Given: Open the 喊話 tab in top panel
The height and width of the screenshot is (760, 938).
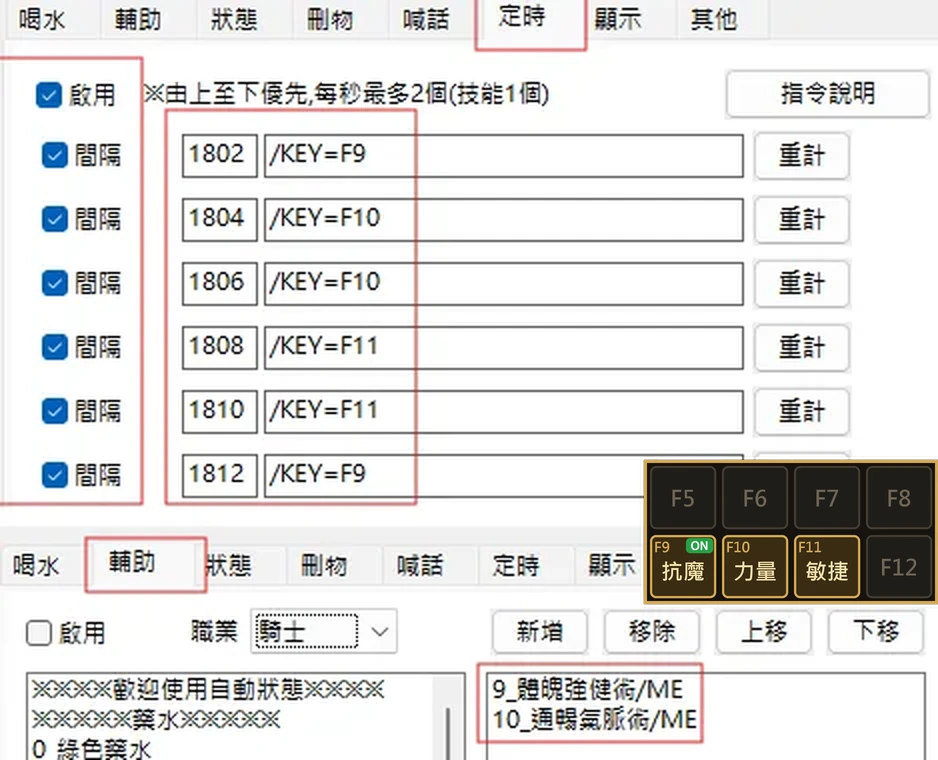Looking at the screenshot, I should [x=425, y=20].
